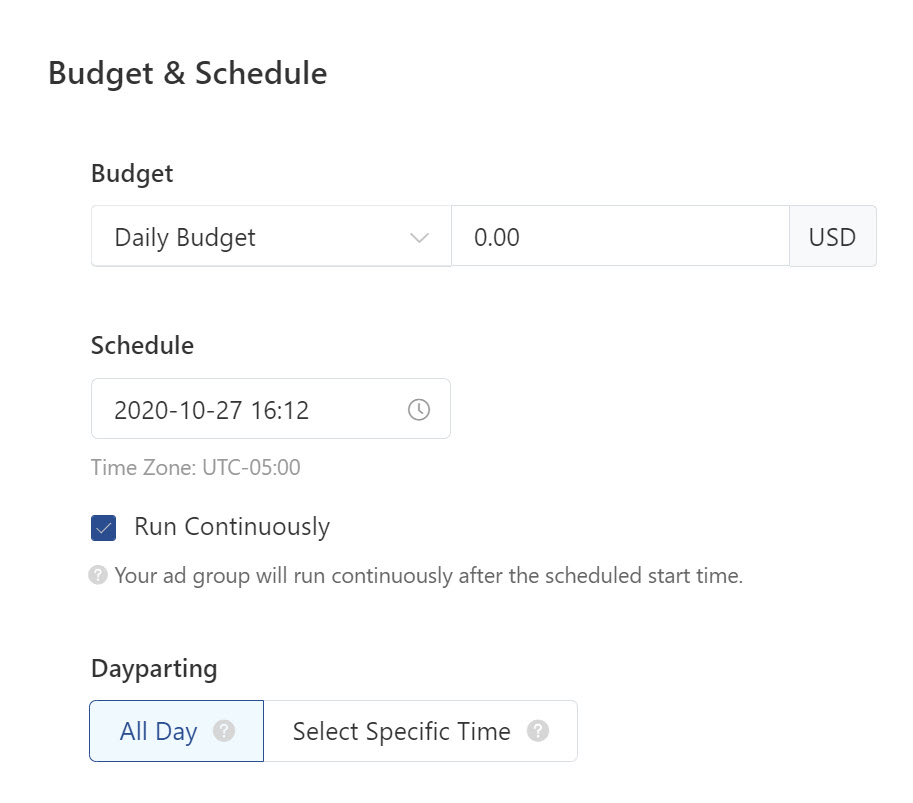Click the 2020-10-27 schedule field
Viewport: 913px width, 803px height.
point(250,408)
